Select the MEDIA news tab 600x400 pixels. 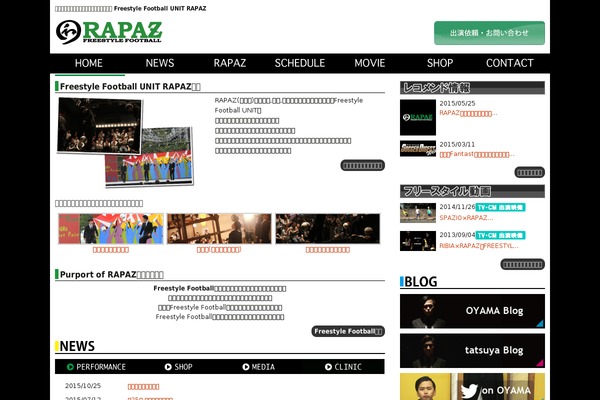pos(258,367)
